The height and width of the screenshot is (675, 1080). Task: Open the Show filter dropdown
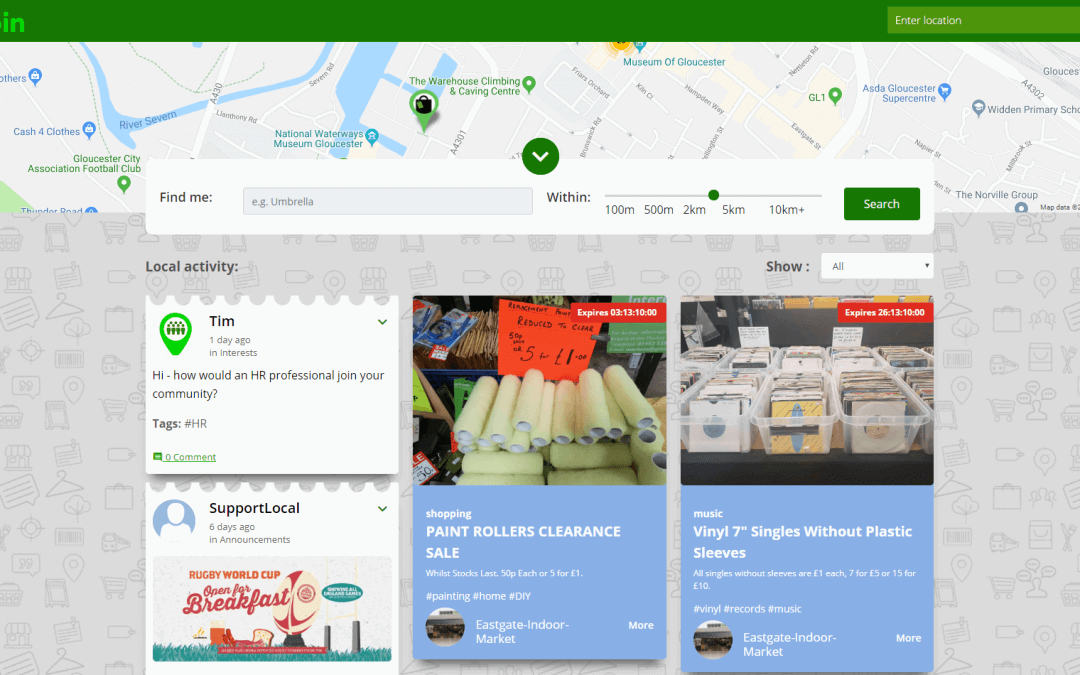coord(877,266)
